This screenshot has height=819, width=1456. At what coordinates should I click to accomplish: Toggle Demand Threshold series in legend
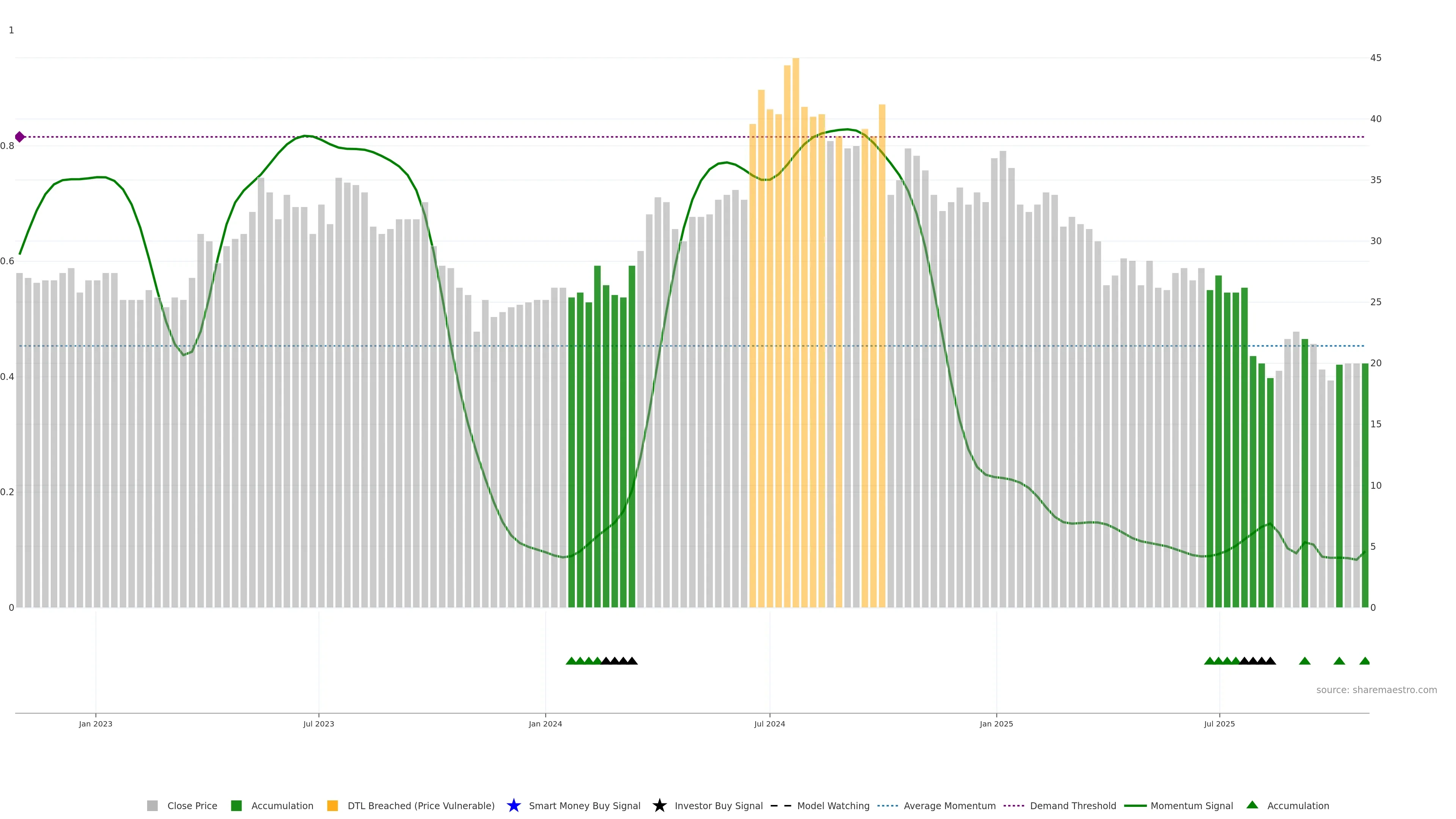1073,805
